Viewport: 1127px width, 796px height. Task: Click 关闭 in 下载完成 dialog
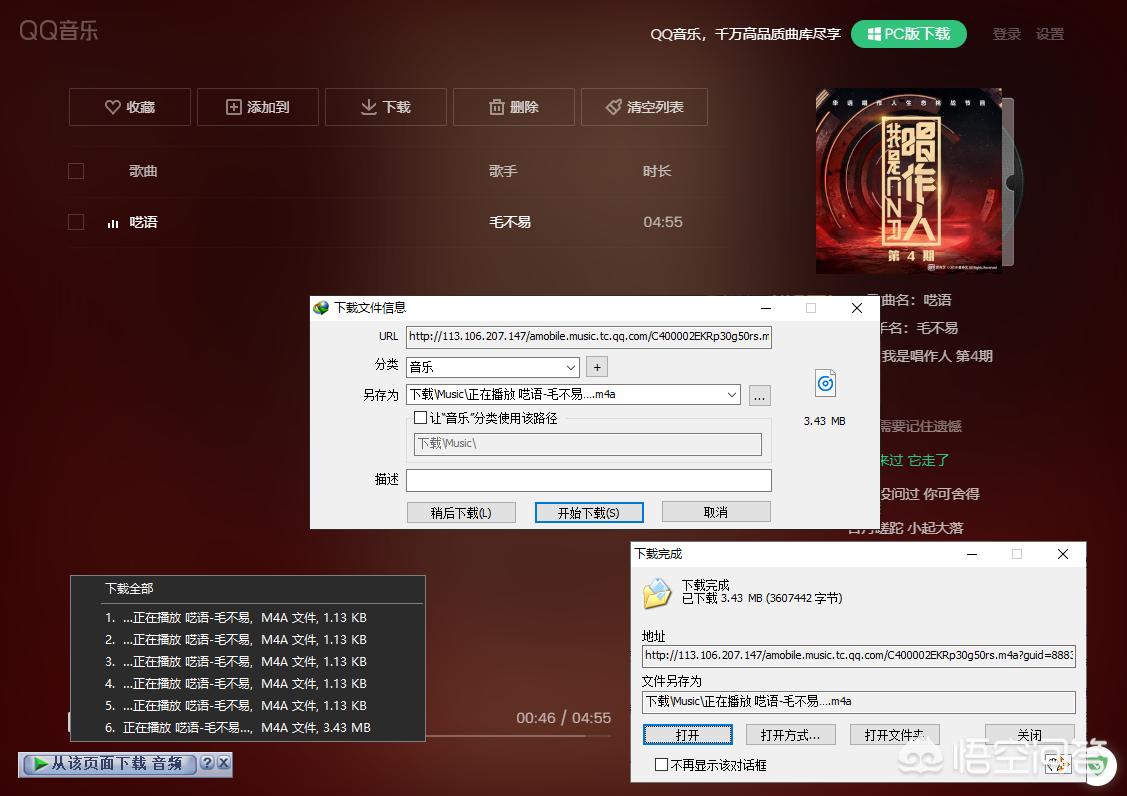[1029, 735]
